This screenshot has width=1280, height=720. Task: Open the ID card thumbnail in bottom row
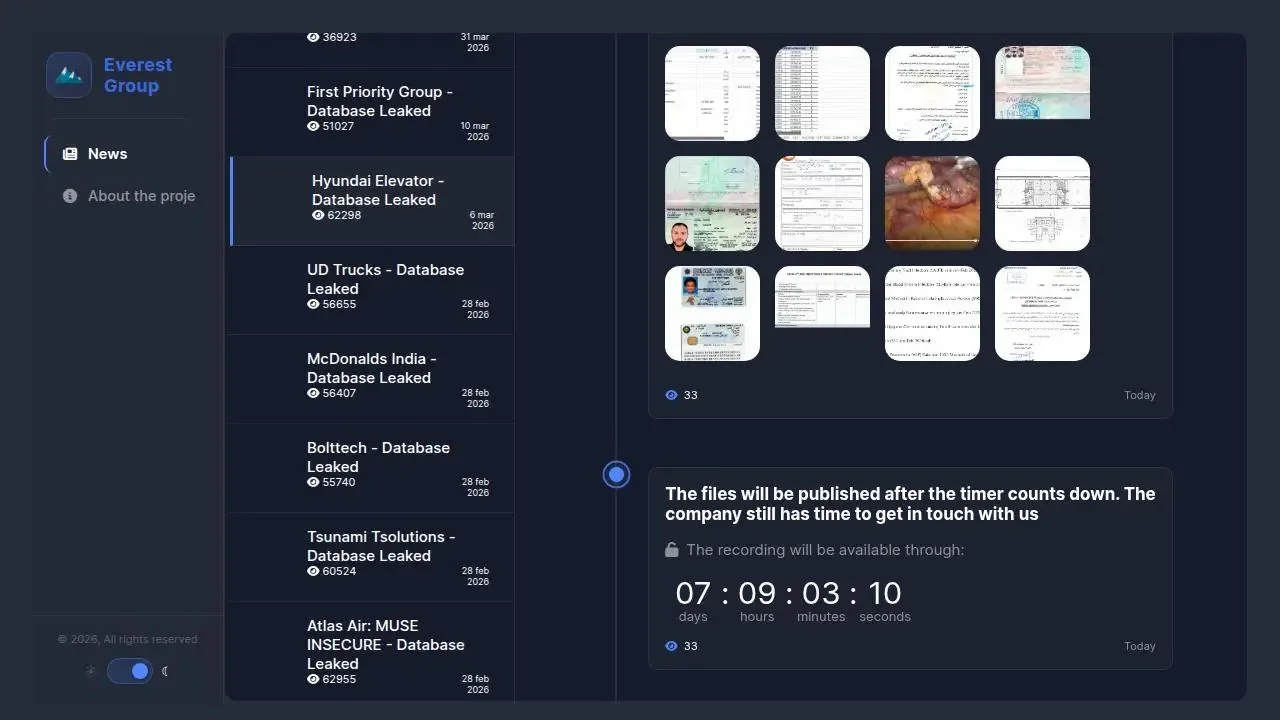(x=712, y=313)
